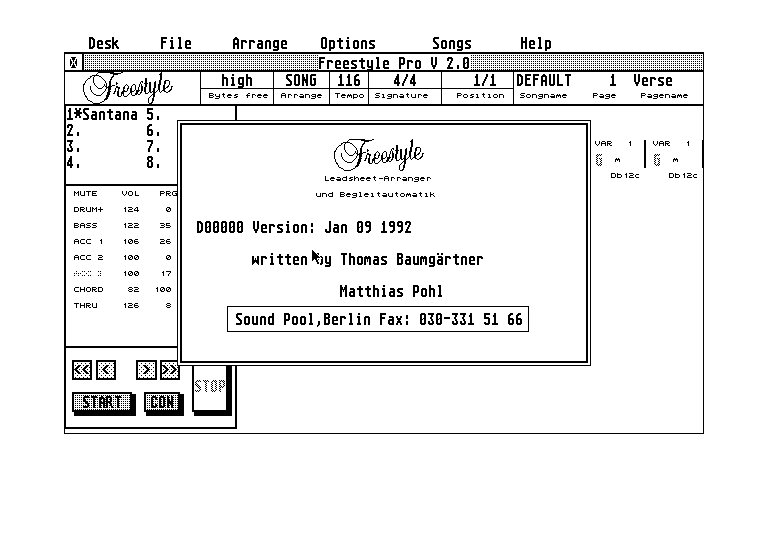Click the second VAR 1 chord cell
768x540 pixels.
coord(675,159)
